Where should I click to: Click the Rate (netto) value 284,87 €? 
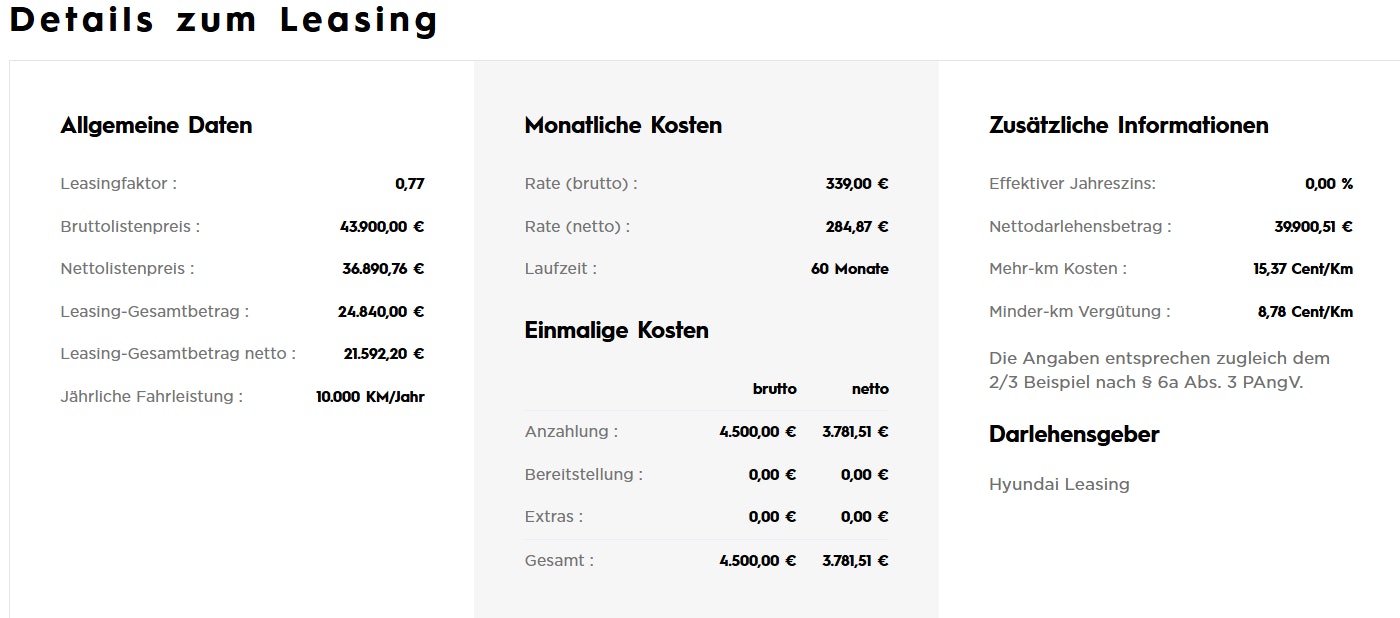(x=857, y=227)
